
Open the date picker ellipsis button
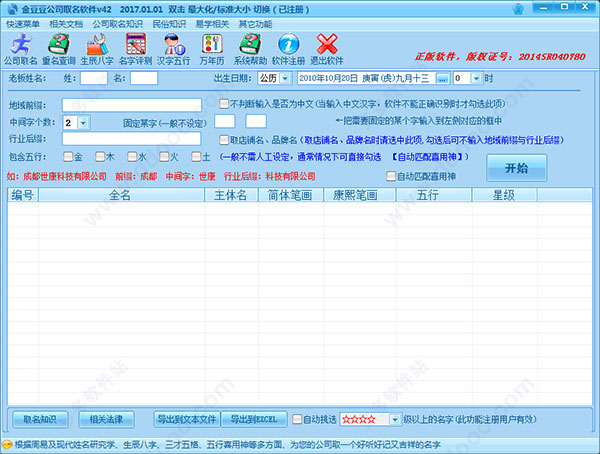pyautogui.click(x=442, y=78)
